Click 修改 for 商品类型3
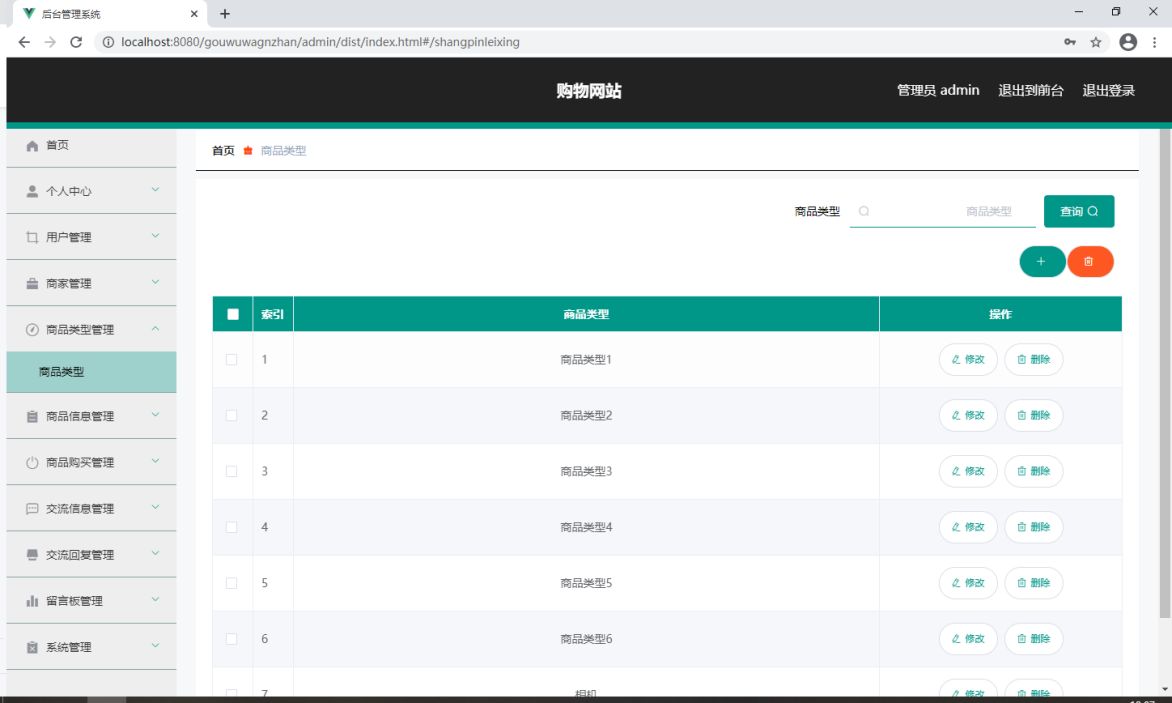The height and width of the screenshot is (703, 1172). click(x=968, y=471)
